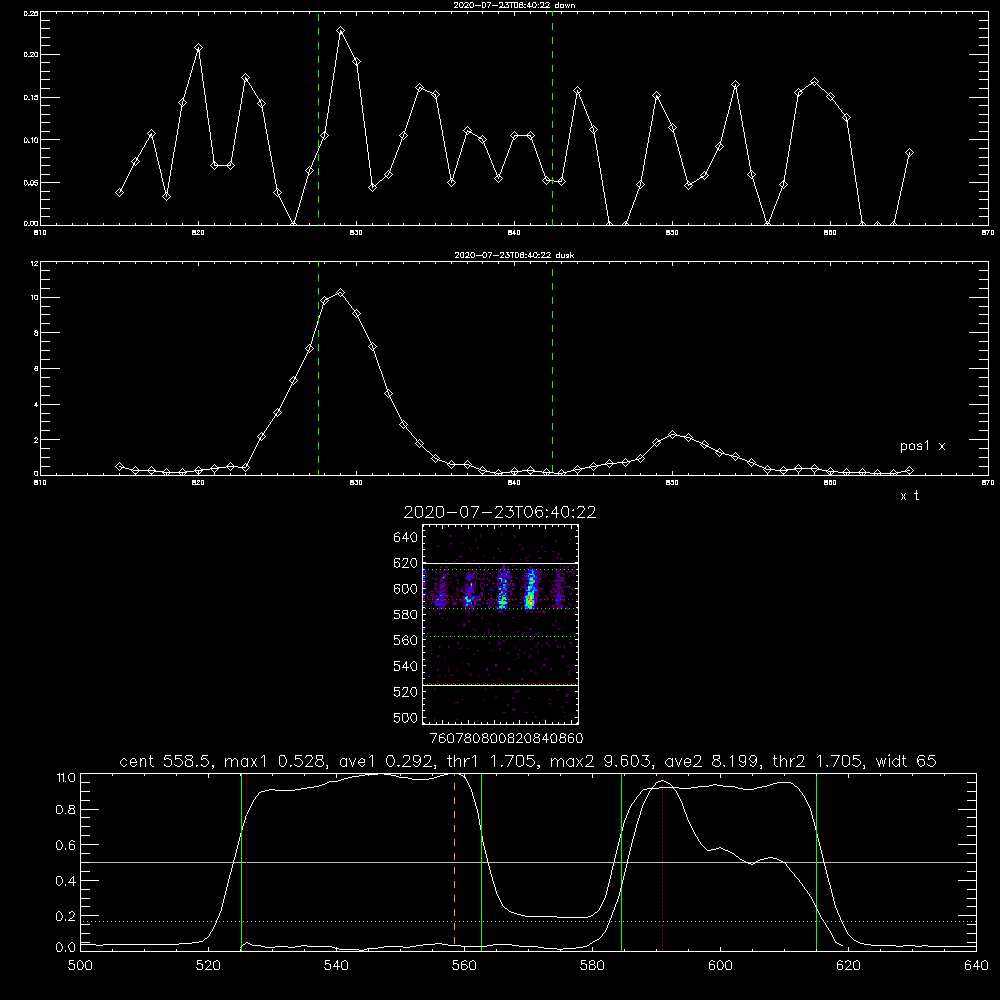The height and width of the screenshot is (1000, 1000).
Task: Click the y-axis label 0.8 in bottom plot
Action: click(x=65, y=810)
